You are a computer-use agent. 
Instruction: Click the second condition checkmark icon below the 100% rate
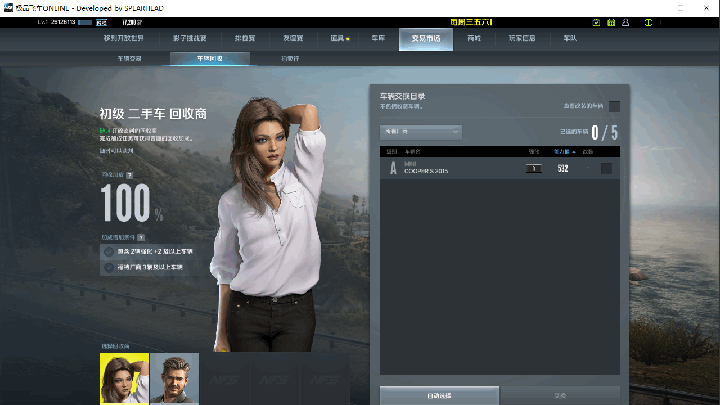tap(109, 267)
